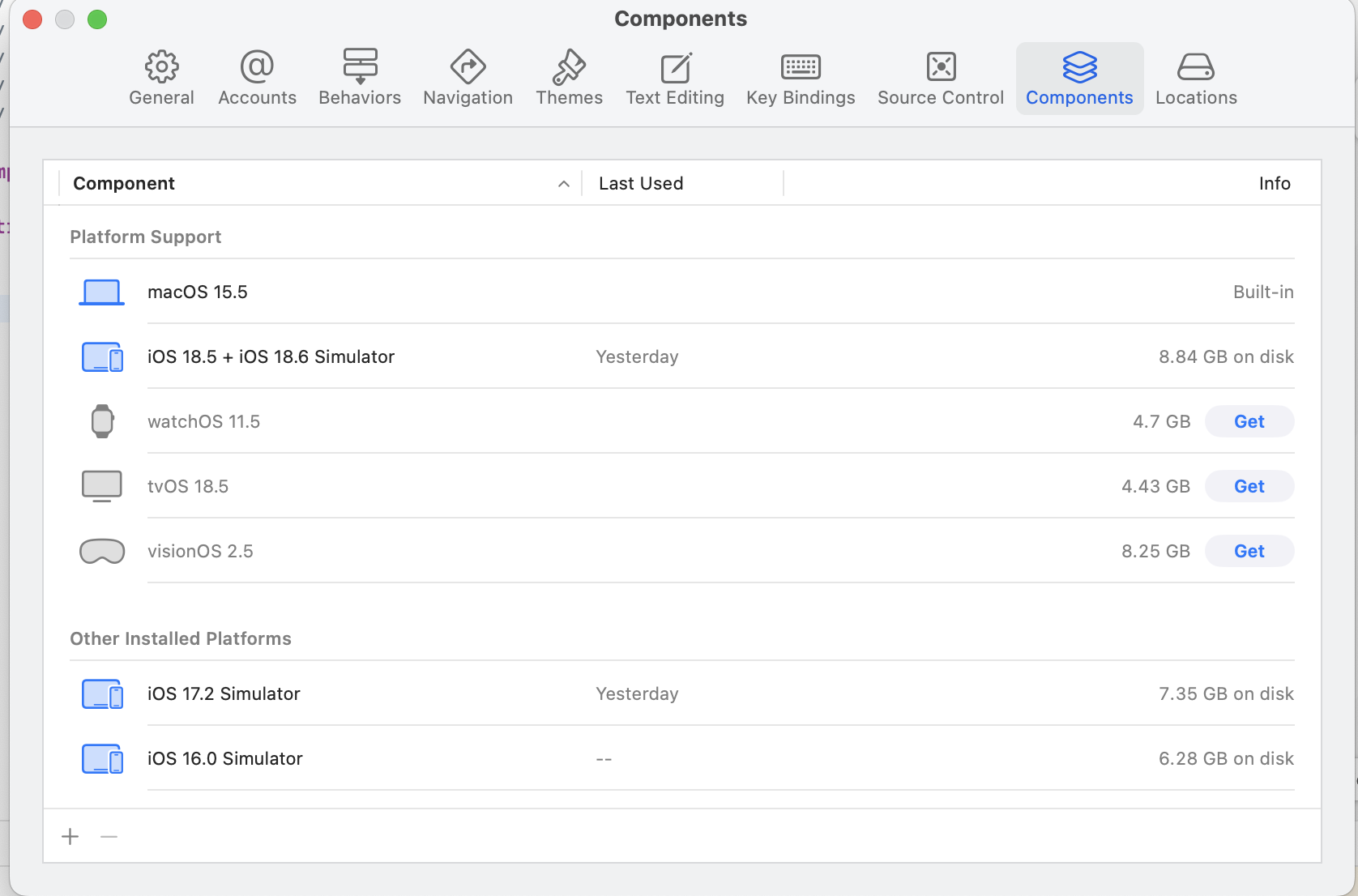Select the iOS 17.2 Simulator row text
Viewport: 1358px width, 896px height.
coord(224,693)
